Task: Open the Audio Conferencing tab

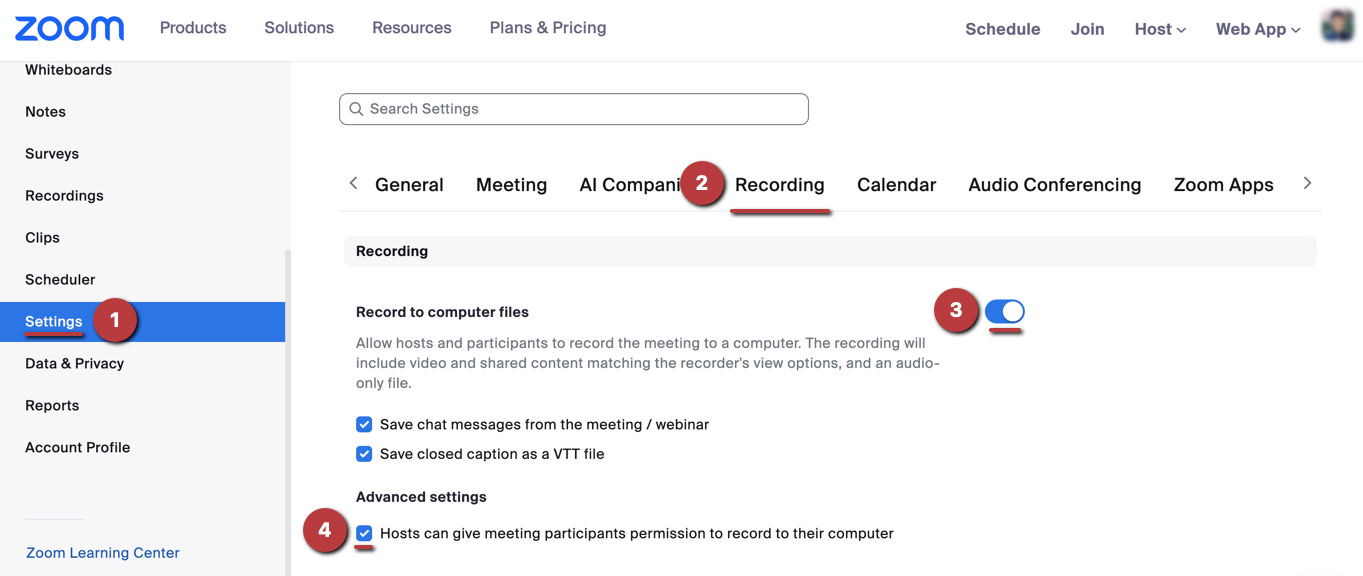Action: point(1054,184)
